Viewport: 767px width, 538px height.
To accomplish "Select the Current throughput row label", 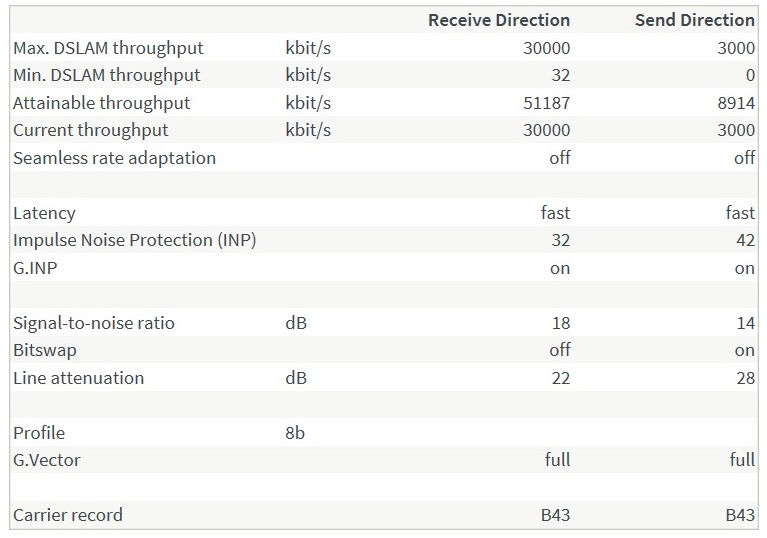I will pyautogui.click(x=91, y=130).
